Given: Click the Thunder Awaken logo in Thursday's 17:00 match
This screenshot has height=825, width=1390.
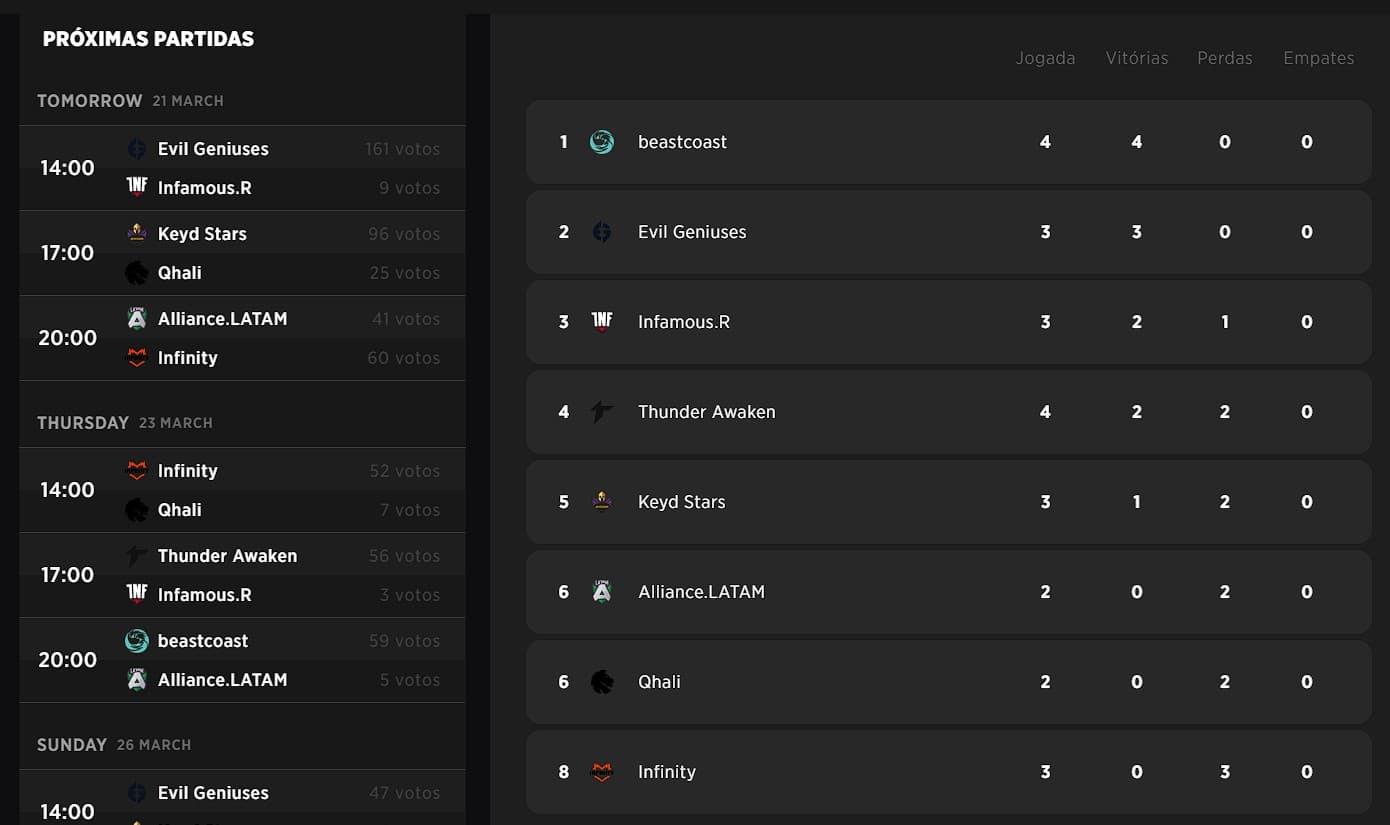Looking at the screenshot, I should pos(137,556).
